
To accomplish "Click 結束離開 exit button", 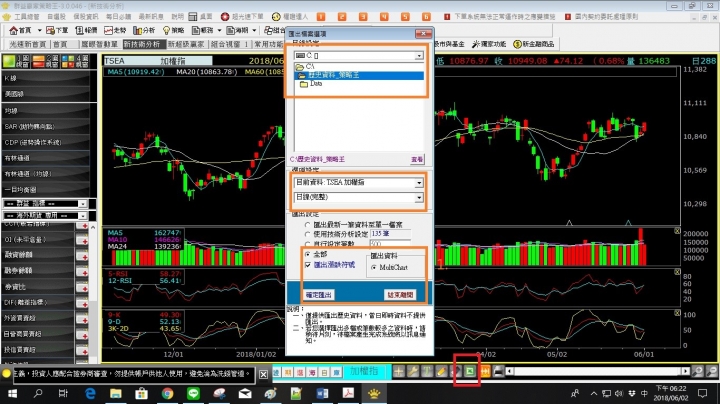I will point(400,295).
